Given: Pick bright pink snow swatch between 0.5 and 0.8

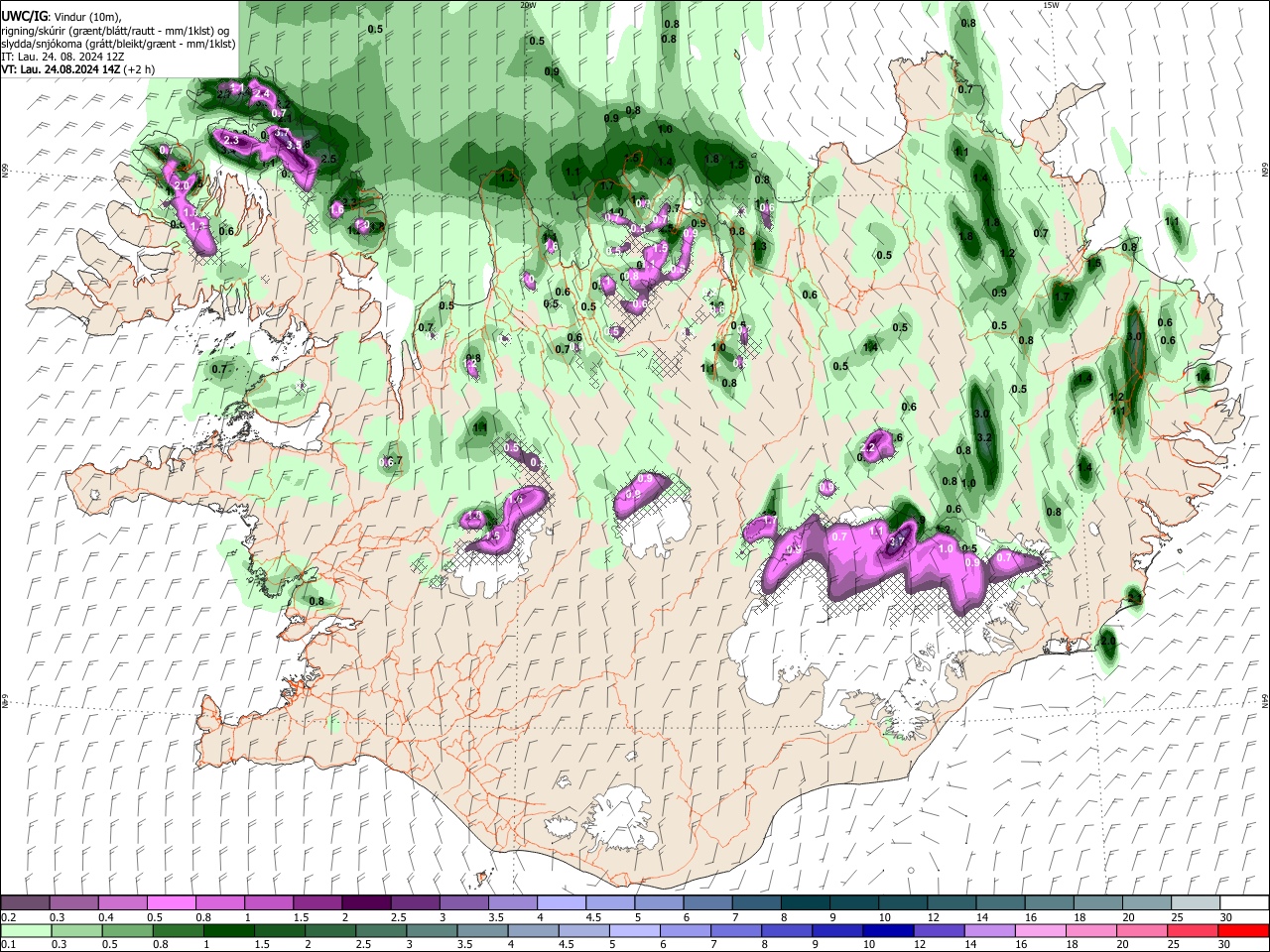Looking at the screenshot, I should point(171,903).
